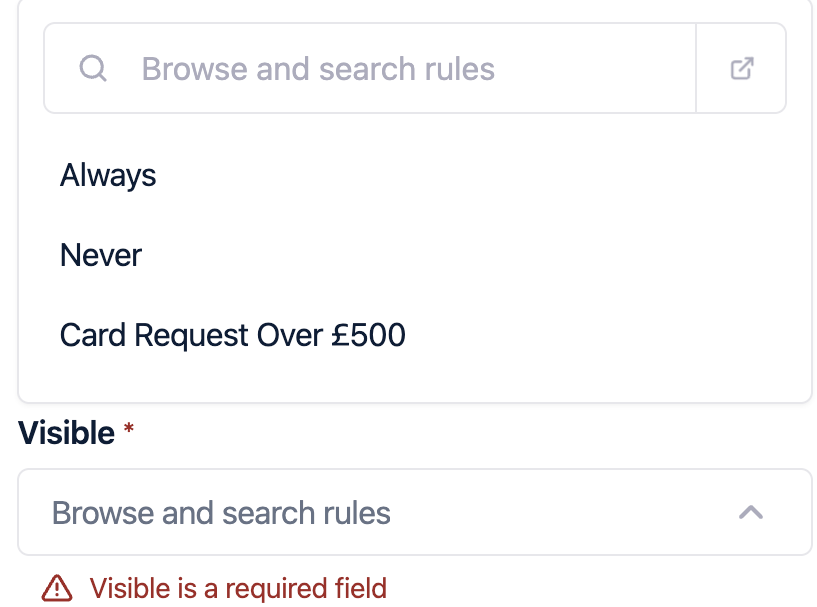Click the red required asterisk
817x607 pixels.
pos(128,432)
